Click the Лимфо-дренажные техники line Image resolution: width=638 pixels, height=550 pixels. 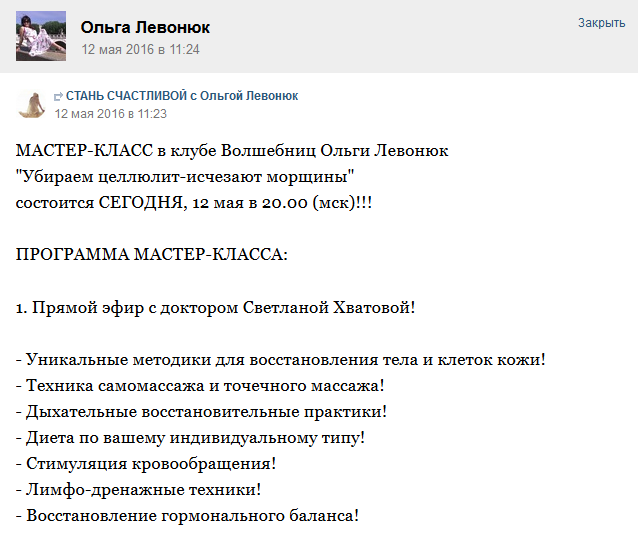(138, 489)
